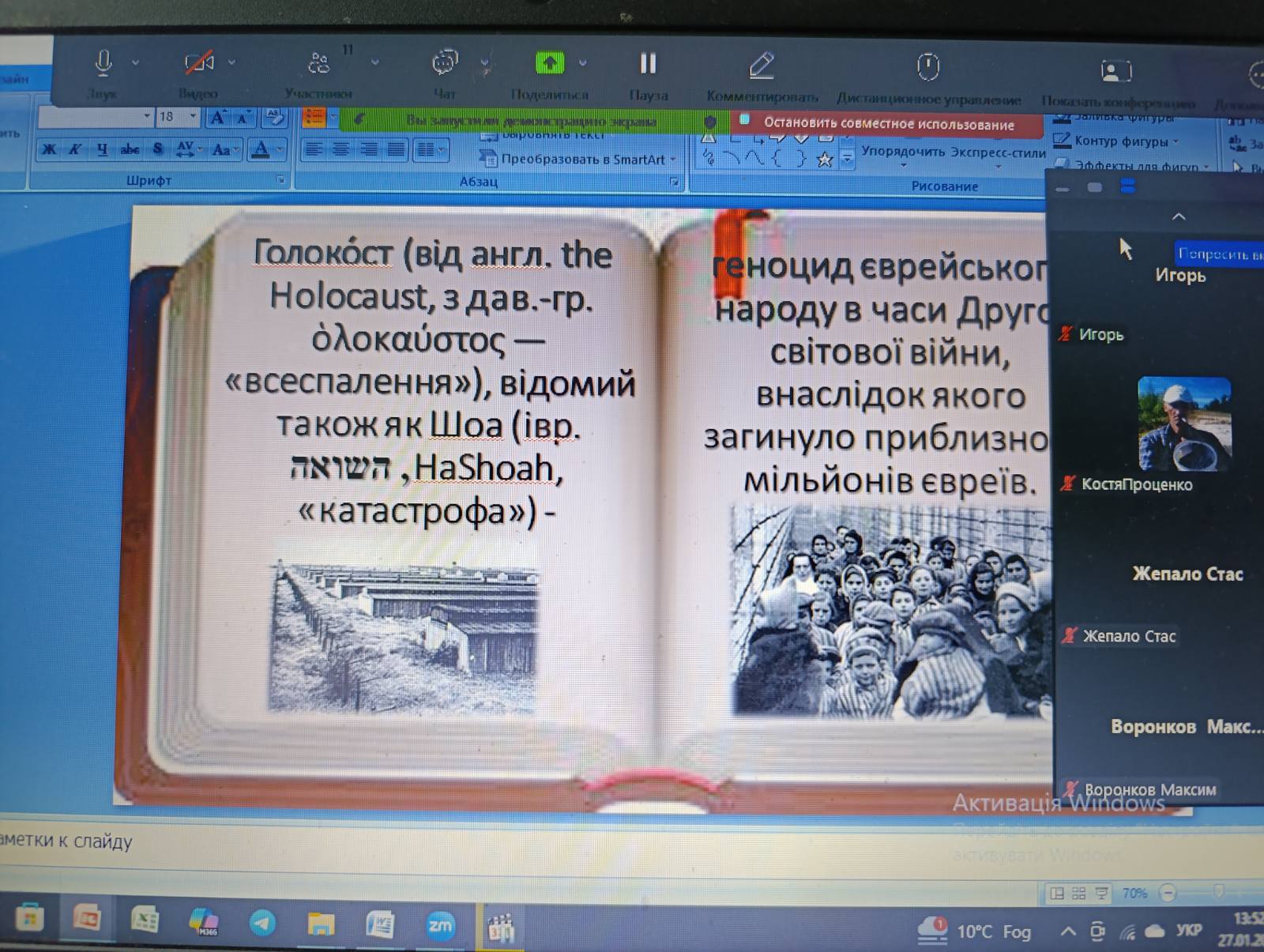Open character spacing AV menu
Viewport: 1264px width, 952px height.
pyautogui.click(x=188, y=149)
